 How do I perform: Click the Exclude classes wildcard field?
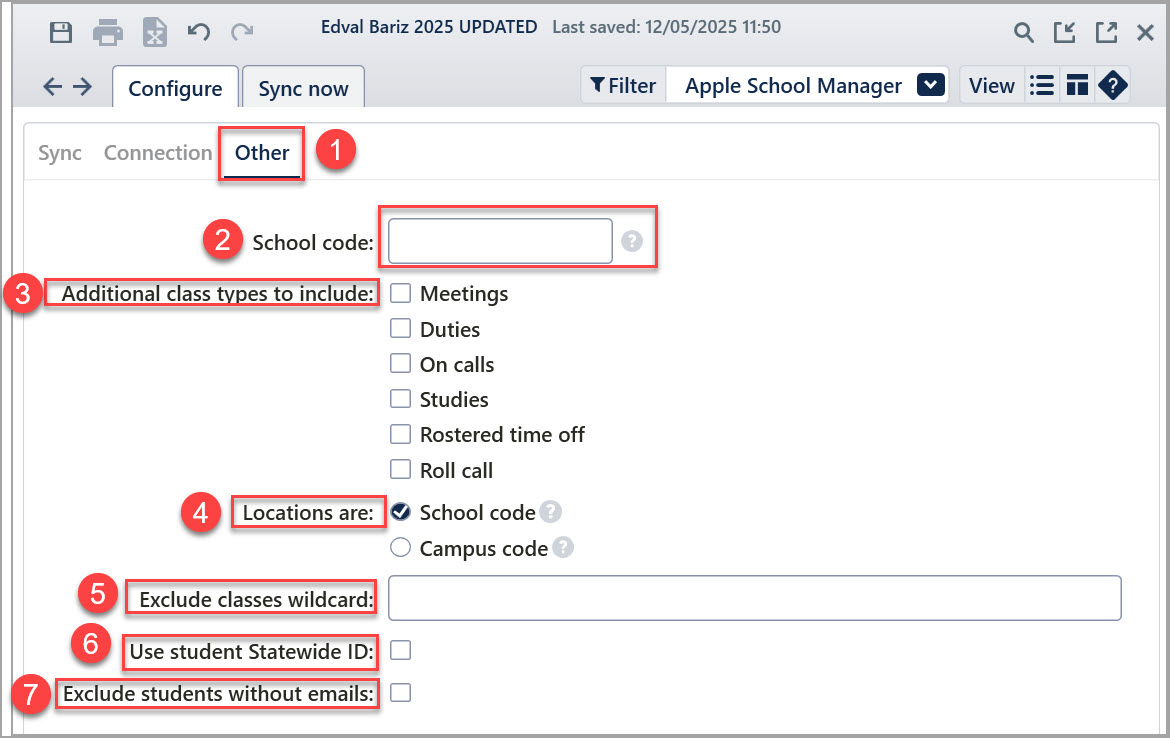pos(754,598)
